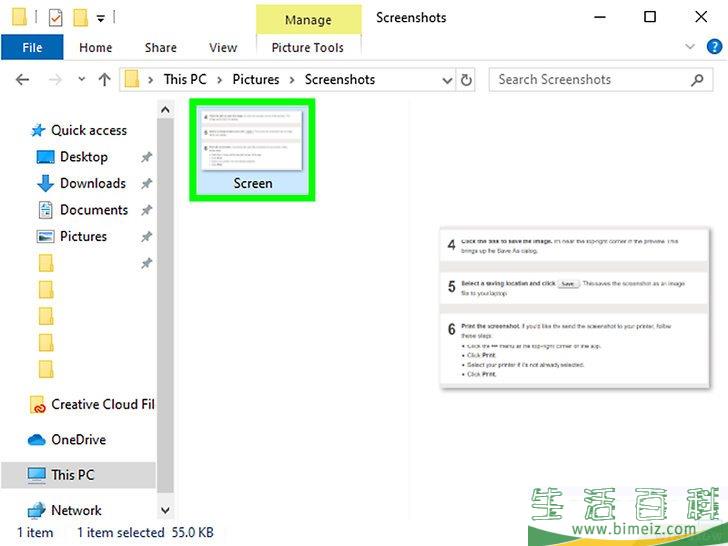Click the search magnifier icon
728x546 pixels.
(697, 80)
